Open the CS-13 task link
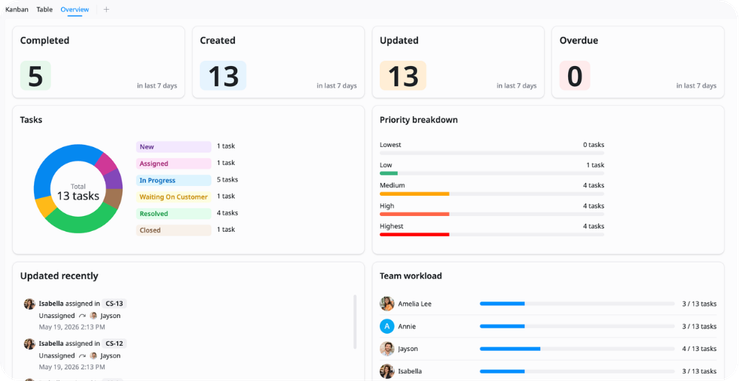Screen dimensions: 740x381 [x=114, y=304]
